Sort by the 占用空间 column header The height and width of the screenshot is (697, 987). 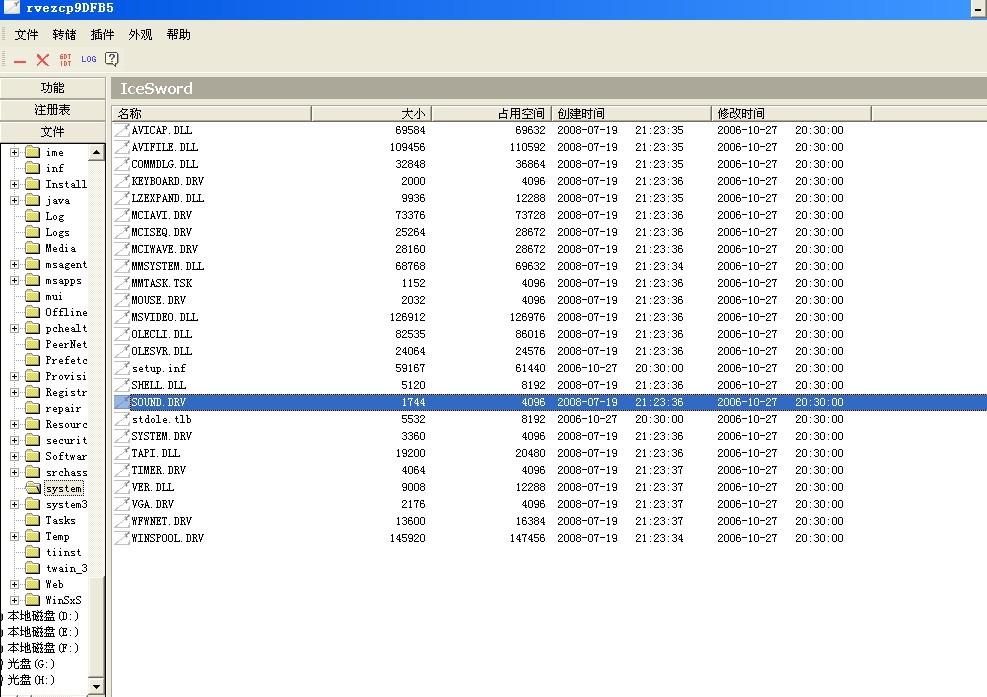(x=492, y=113)
